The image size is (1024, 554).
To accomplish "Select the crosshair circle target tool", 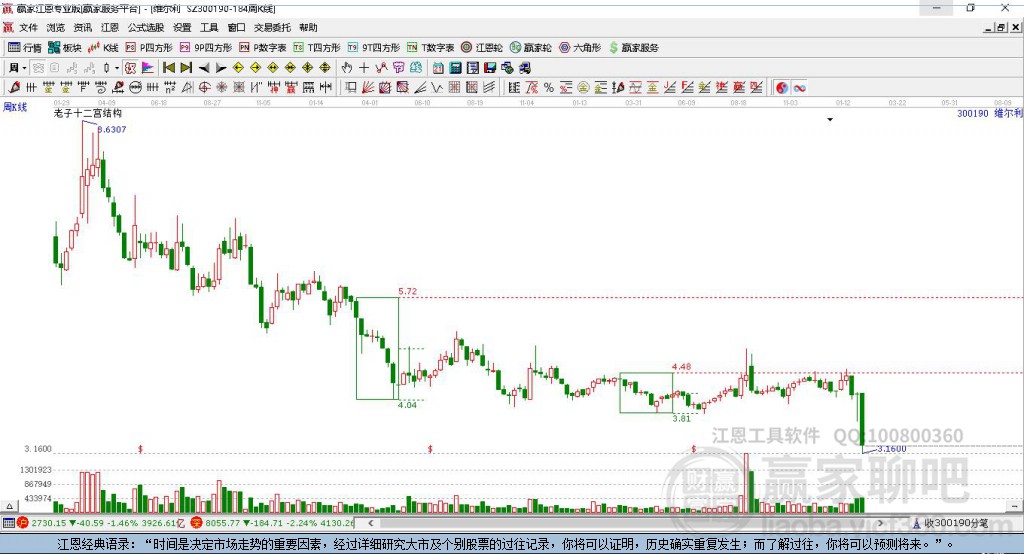I will [x=204, y=88].
